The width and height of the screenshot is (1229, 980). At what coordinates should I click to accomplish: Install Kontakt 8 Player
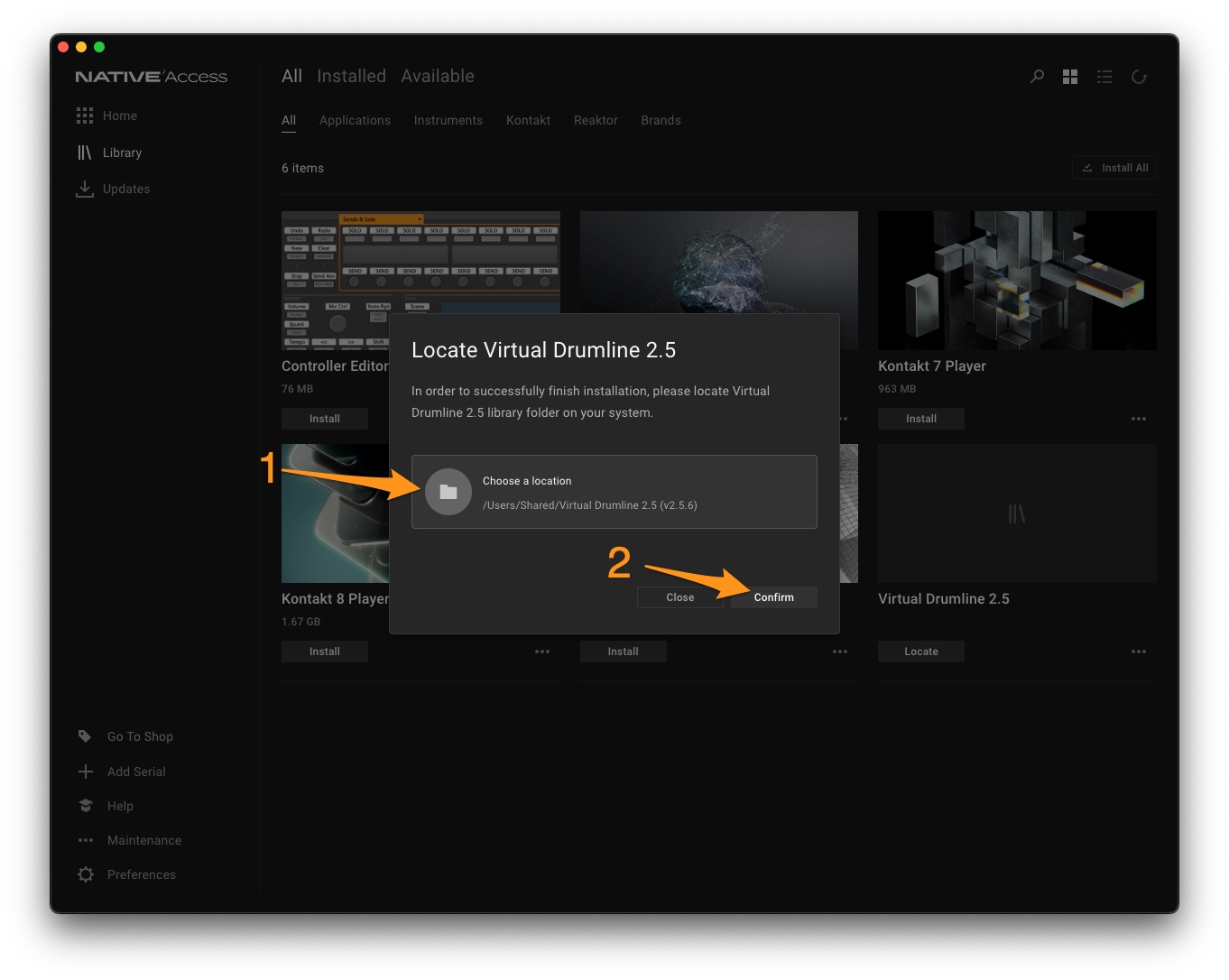tap(325, 652)
